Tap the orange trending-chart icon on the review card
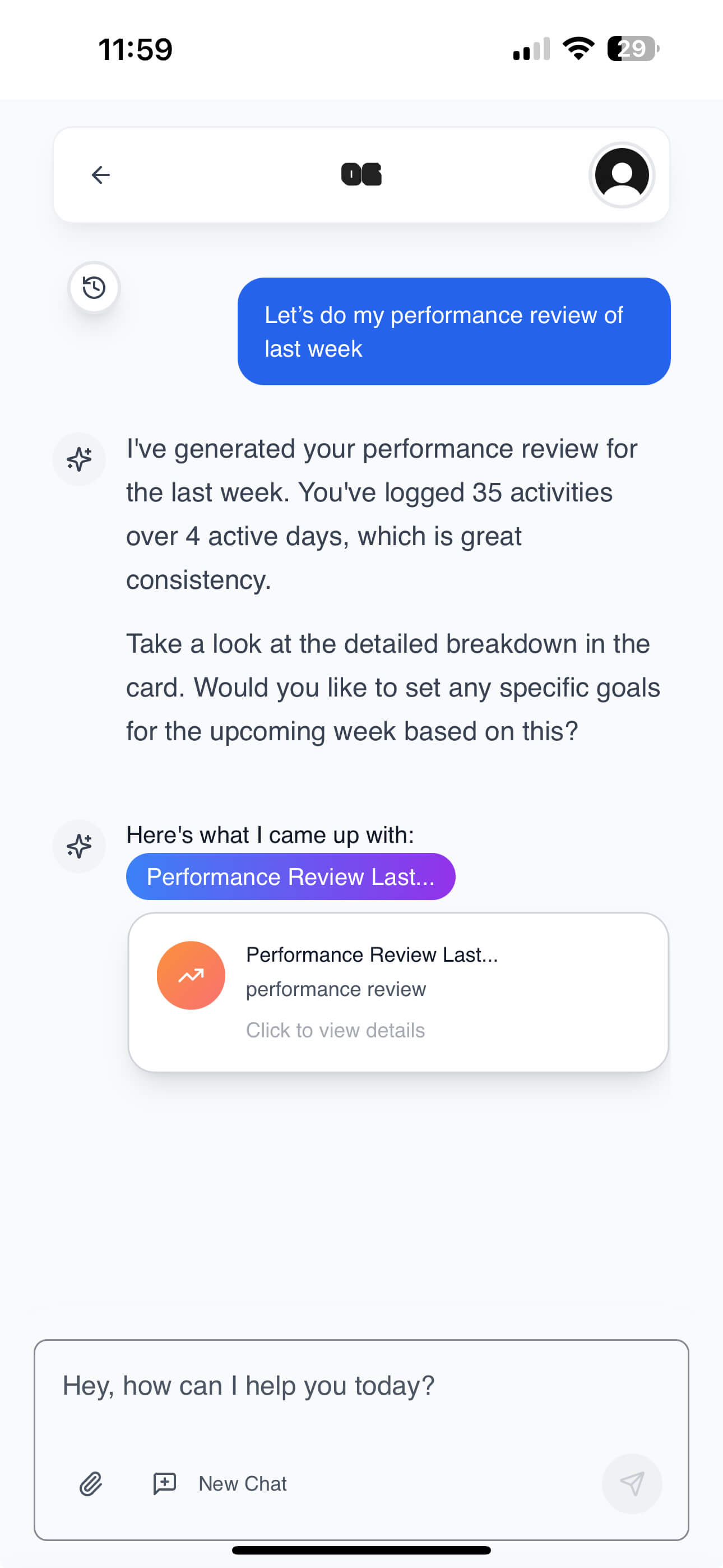Image resolution: width=723 pixels, height=1568 pixels. tap(191, 975)
